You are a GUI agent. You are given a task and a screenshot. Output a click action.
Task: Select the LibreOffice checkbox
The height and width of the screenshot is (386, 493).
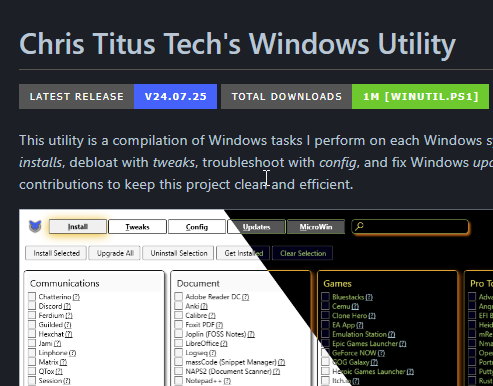click(179, 343)
